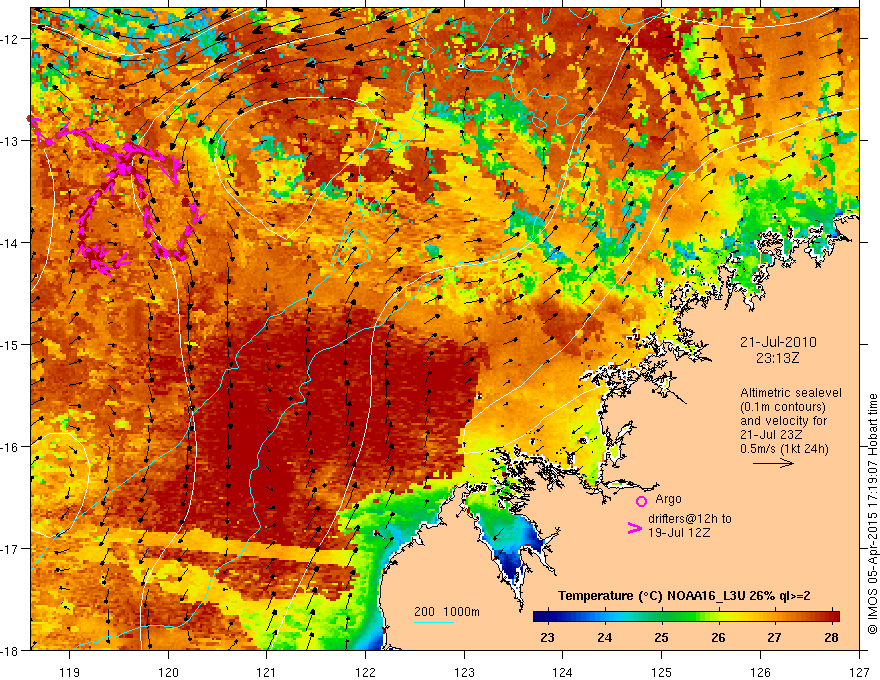Click the magenta Argo circle legend symbol

[641, 501]
